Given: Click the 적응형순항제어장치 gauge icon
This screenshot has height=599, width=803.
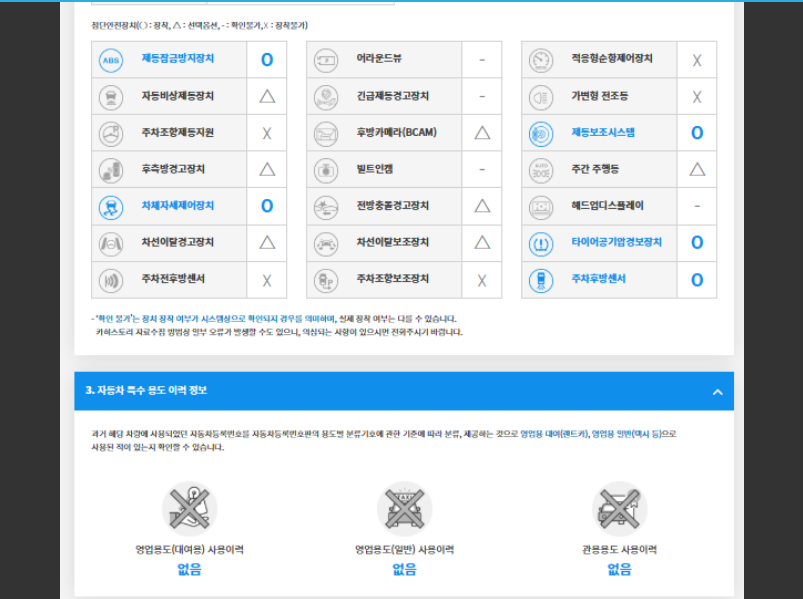Looking at the screenshot, I should coord(541,60).
